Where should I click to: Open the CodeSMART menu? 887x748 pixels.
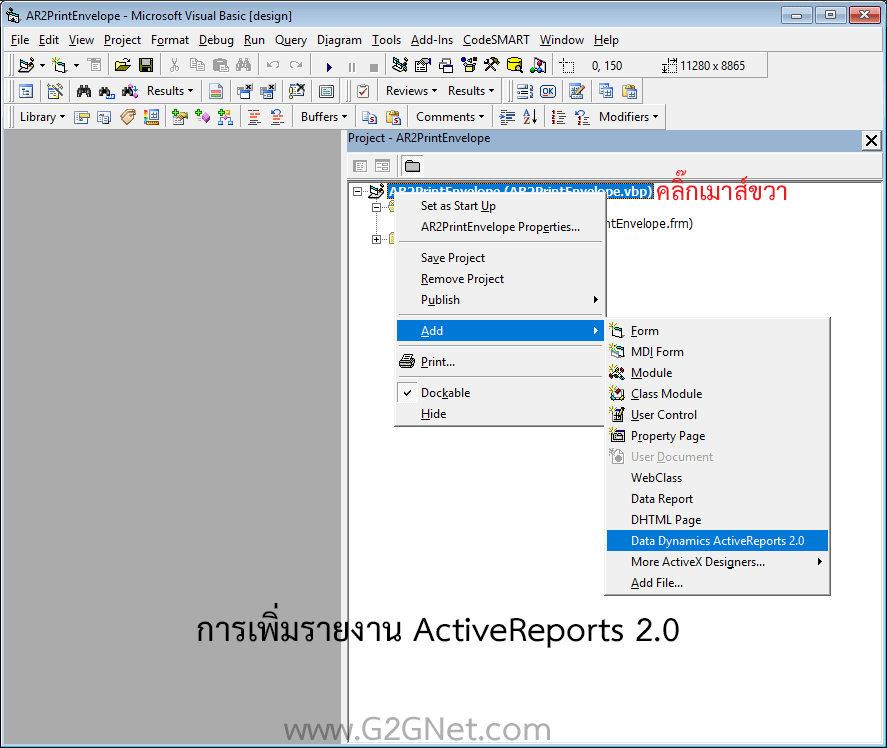(x=496, y=40)
